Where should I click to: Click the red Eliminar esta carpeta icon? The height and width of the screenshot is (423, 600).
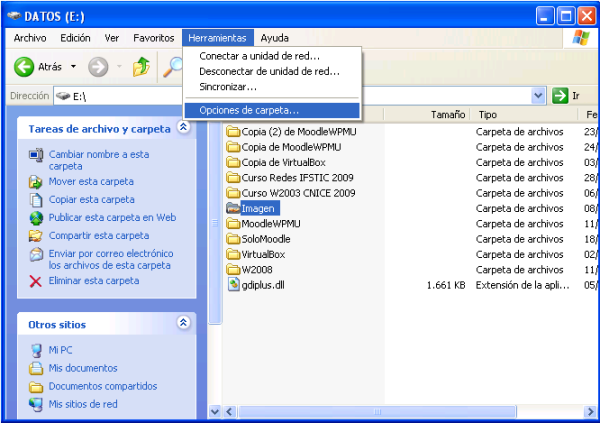[36, 281]
